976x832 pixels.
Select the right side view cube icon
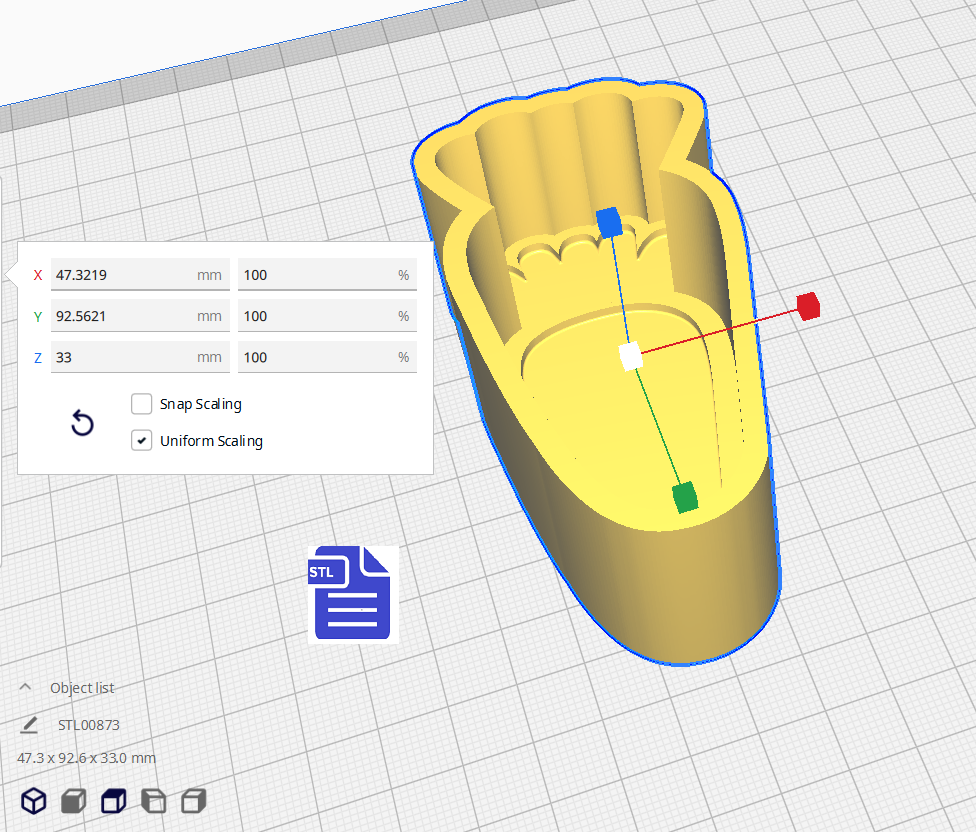coord(193,800)
